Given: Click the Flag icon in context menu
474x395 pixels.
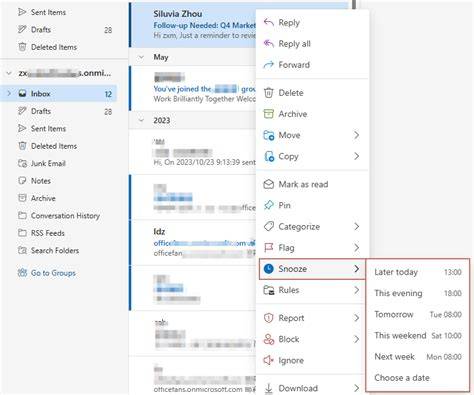Looking at the screenshot, I should (269, 248).
